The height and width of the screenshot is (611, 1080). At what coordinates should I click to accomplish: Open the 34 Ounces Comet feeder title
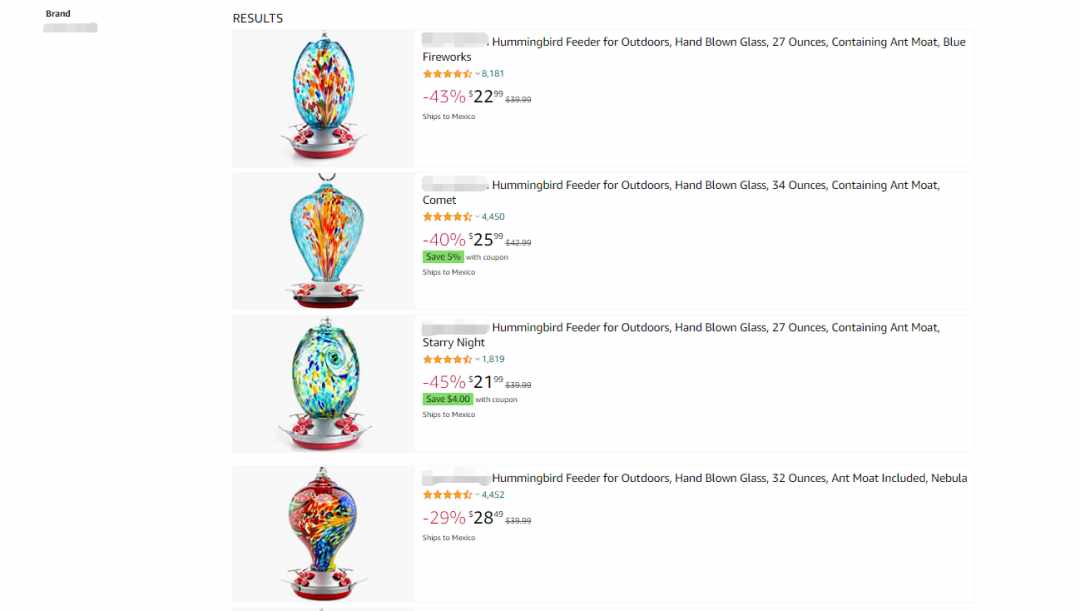click(681, 192)
